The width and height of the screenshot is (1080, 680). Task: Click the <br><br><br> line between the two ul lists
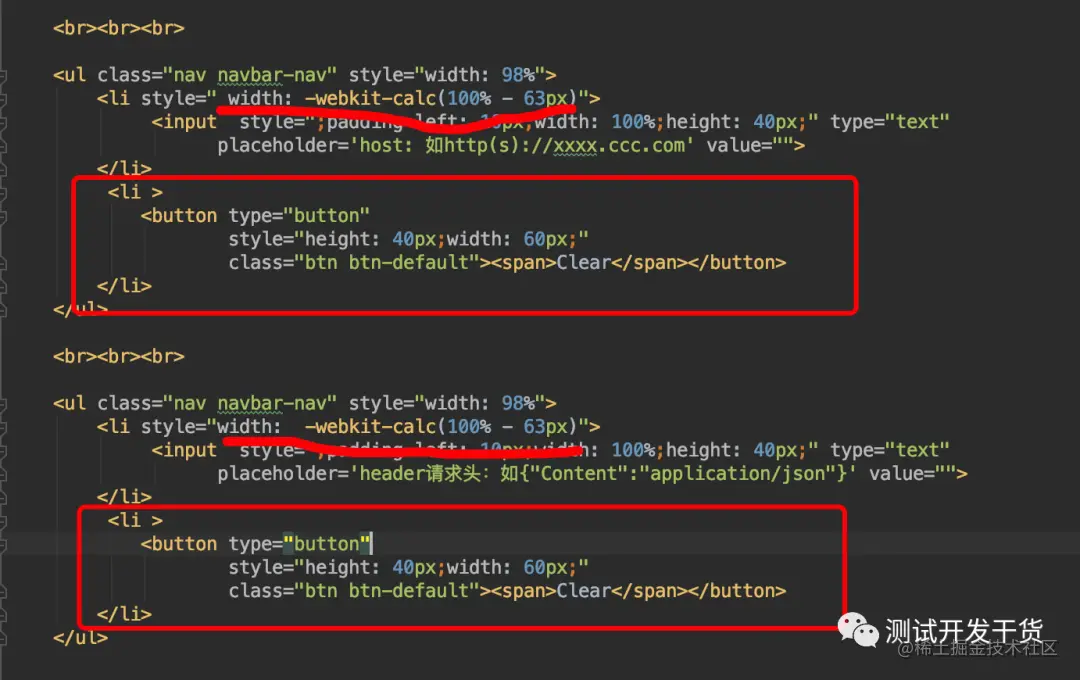119,357
